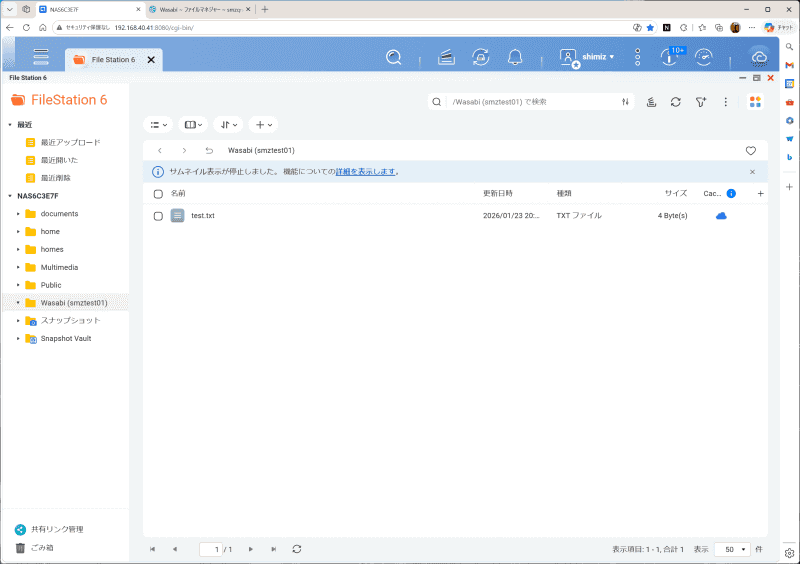The image size is (800, 564).
Task: Reload the page list at bottom
Action: tap(296, 549)
